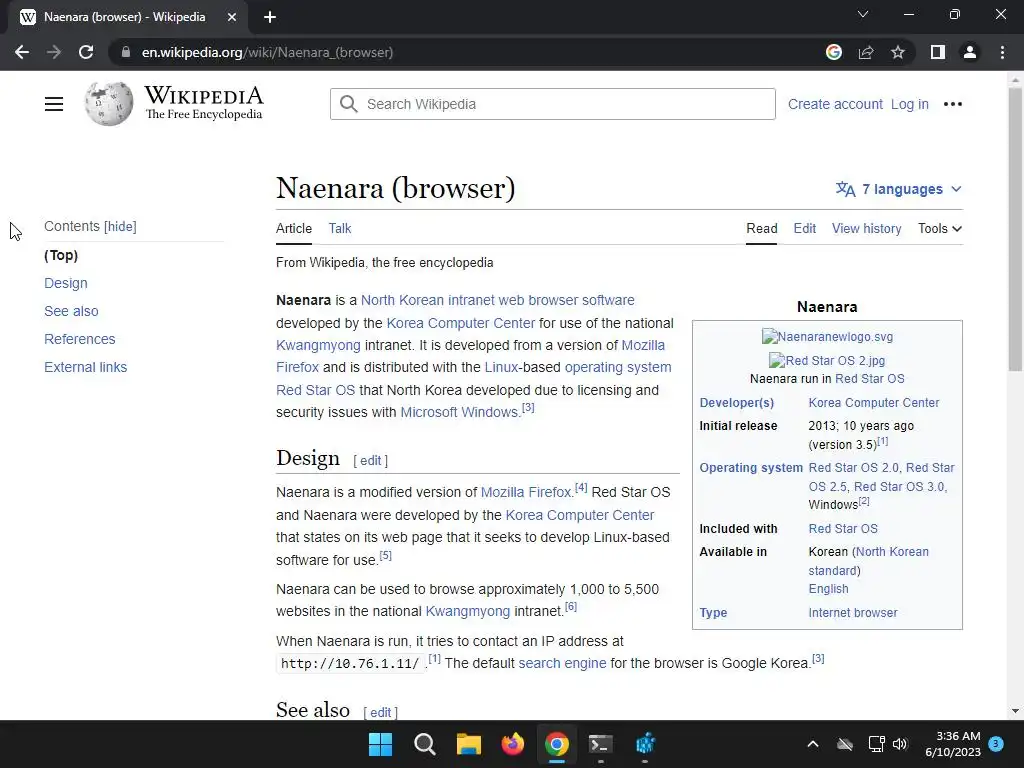Open the Naenaranewlogo.svg image link
Screen dimensions: 1024x768
point(827,337)
